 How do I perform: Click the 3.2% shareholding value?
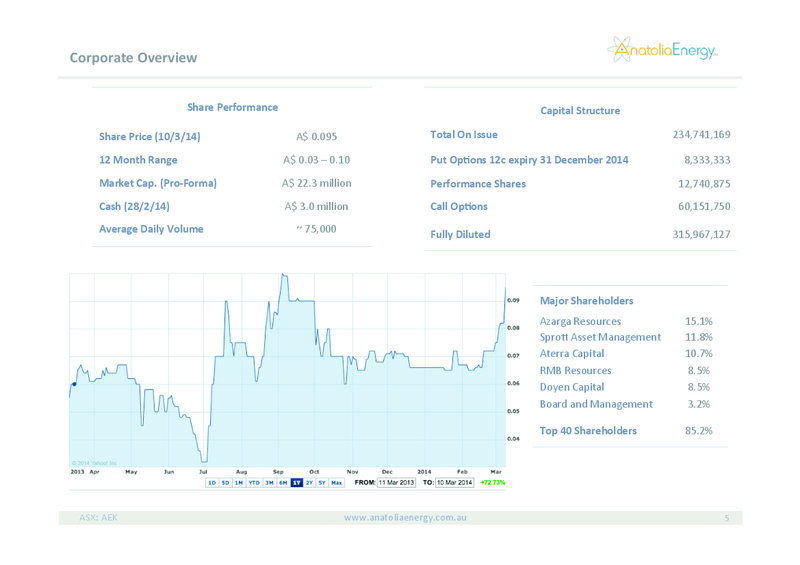[x=698, y=404]
